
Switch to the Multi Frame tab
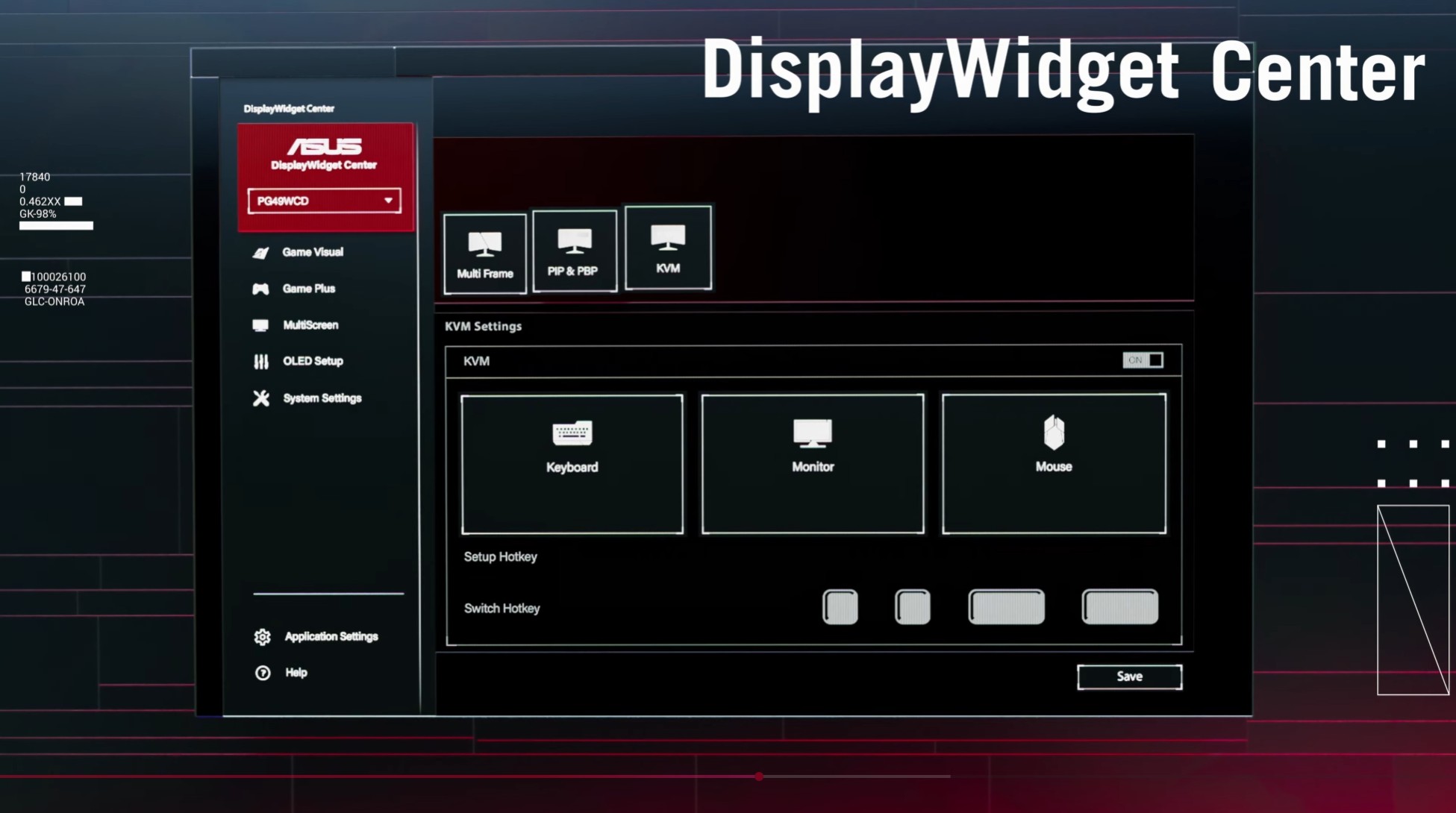point(485,254)
